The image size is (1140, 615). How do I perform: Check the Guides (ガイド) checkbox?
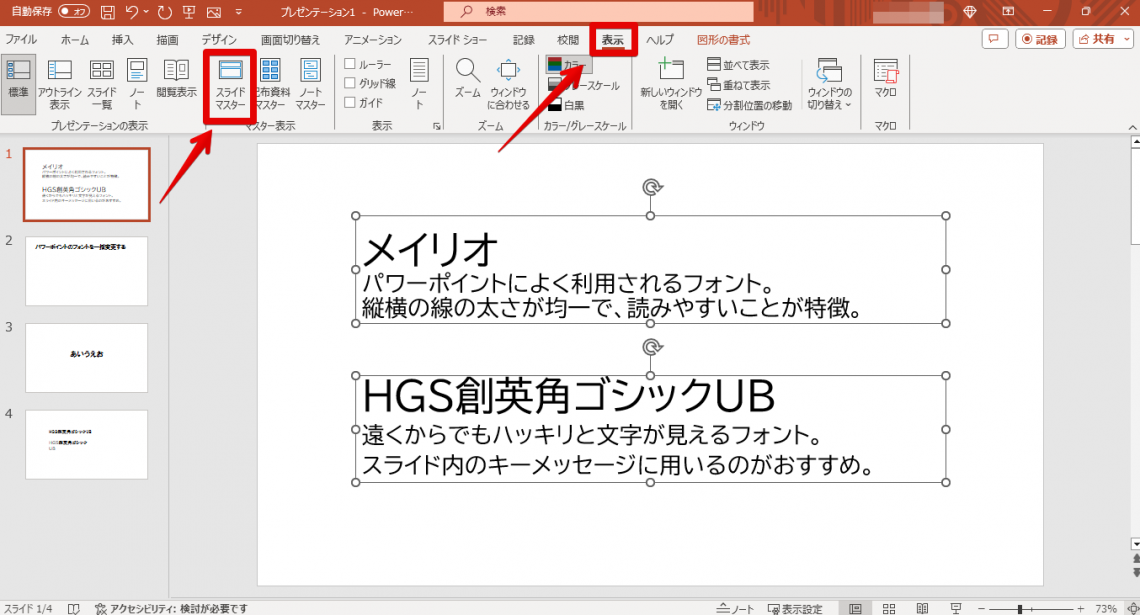click(x=350, y=103)
